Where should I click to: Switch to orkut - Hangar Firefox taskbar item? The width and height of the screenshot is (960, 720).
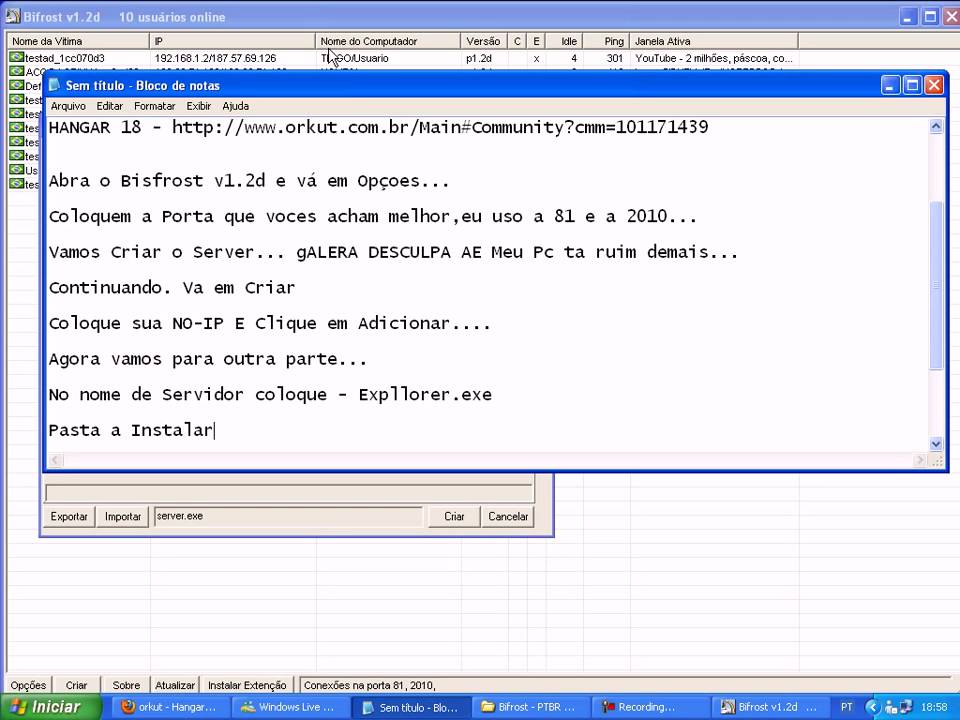pyautogui.click(x=169, y=707)
